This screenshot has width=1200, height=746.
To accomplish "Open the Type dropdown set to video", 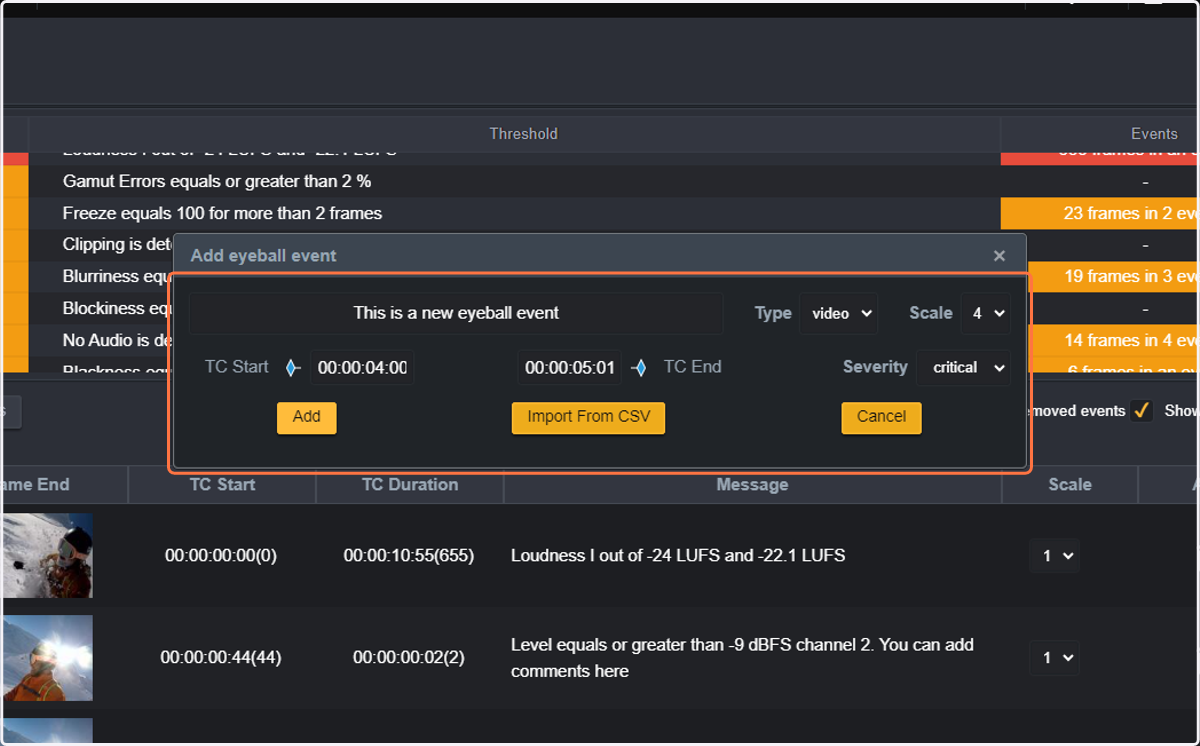I will (838, 313).
